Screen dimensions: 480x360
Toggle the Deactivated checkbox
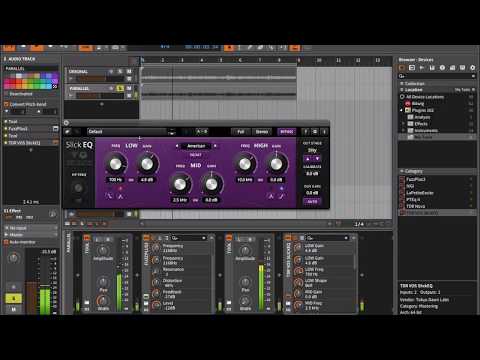6,94
